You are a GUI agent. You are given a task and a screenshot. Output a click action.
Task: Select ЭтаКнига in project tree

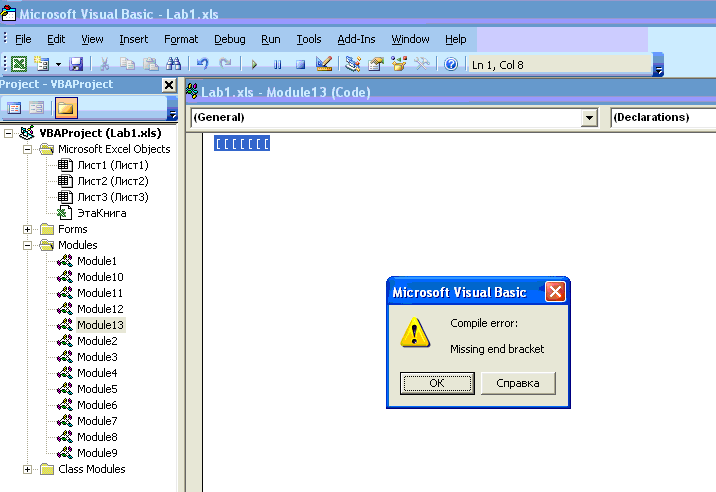102,213
